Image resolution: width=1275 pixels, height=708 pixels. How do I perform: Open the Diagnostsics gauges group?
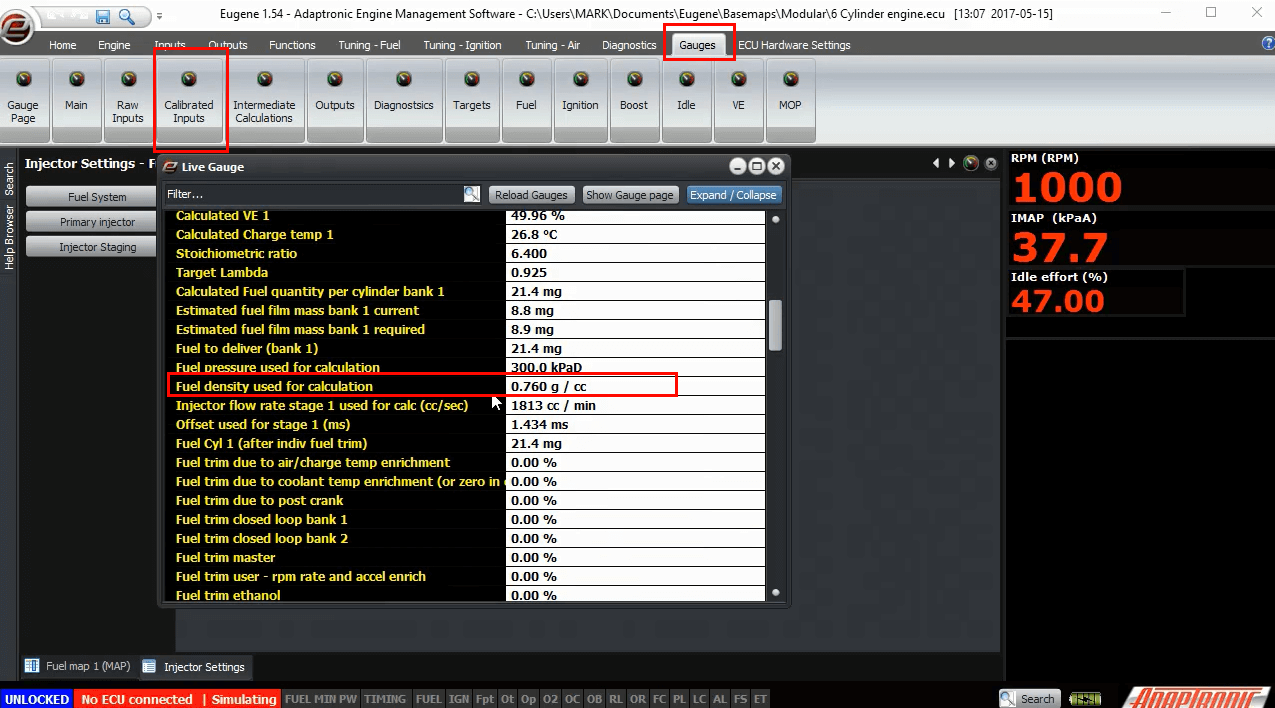[x=404, y=98]
